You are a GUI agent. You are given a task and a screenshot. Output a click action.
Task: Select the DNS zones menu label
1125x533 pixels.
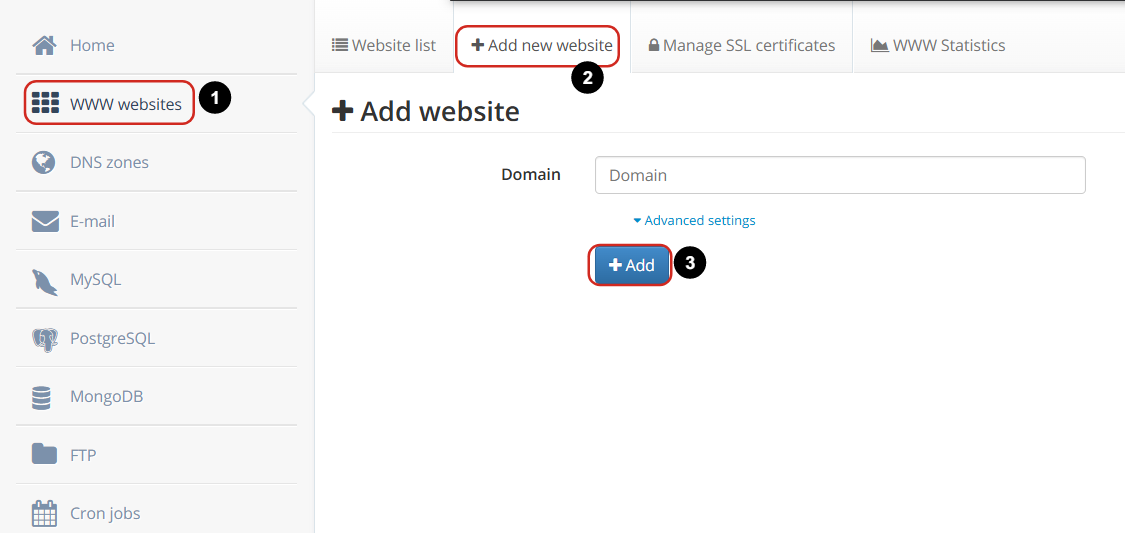click(109, 162)
